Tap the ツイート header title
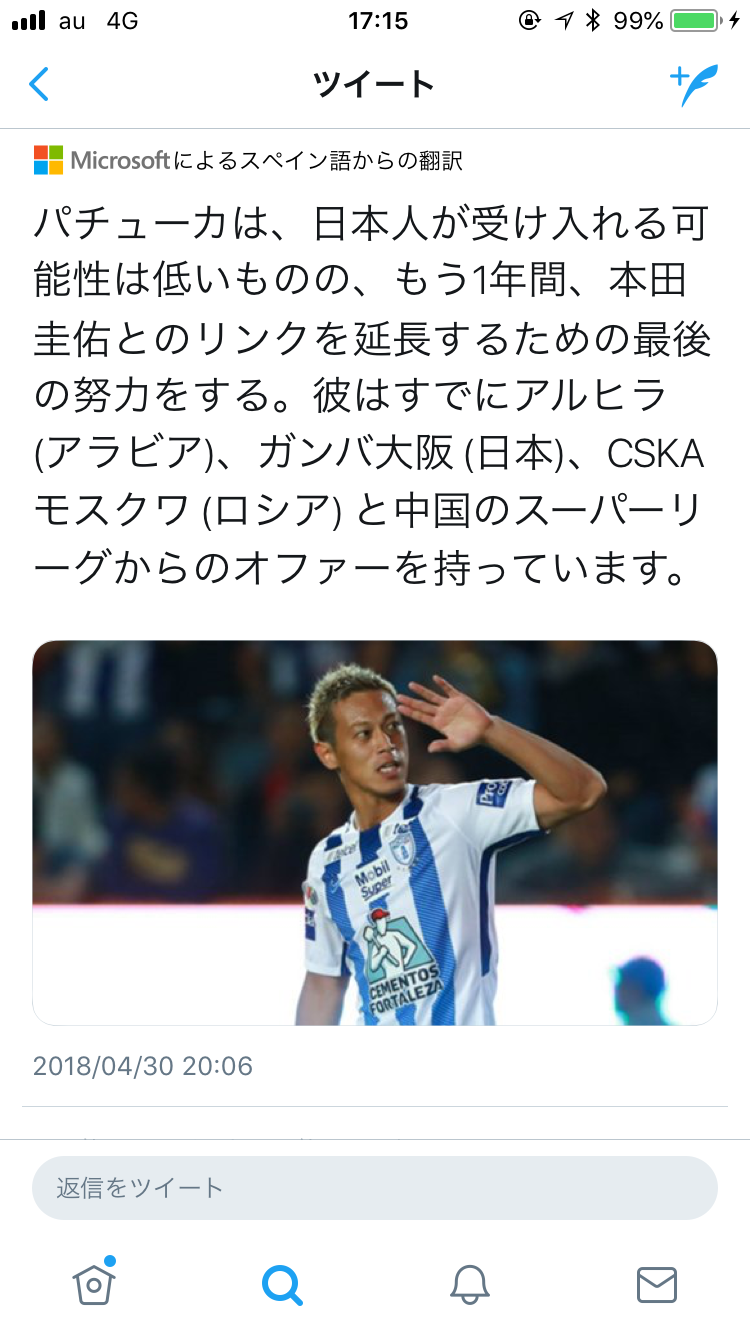The height and width of the screenshot is (1334, 750). (x=374, y=85)
